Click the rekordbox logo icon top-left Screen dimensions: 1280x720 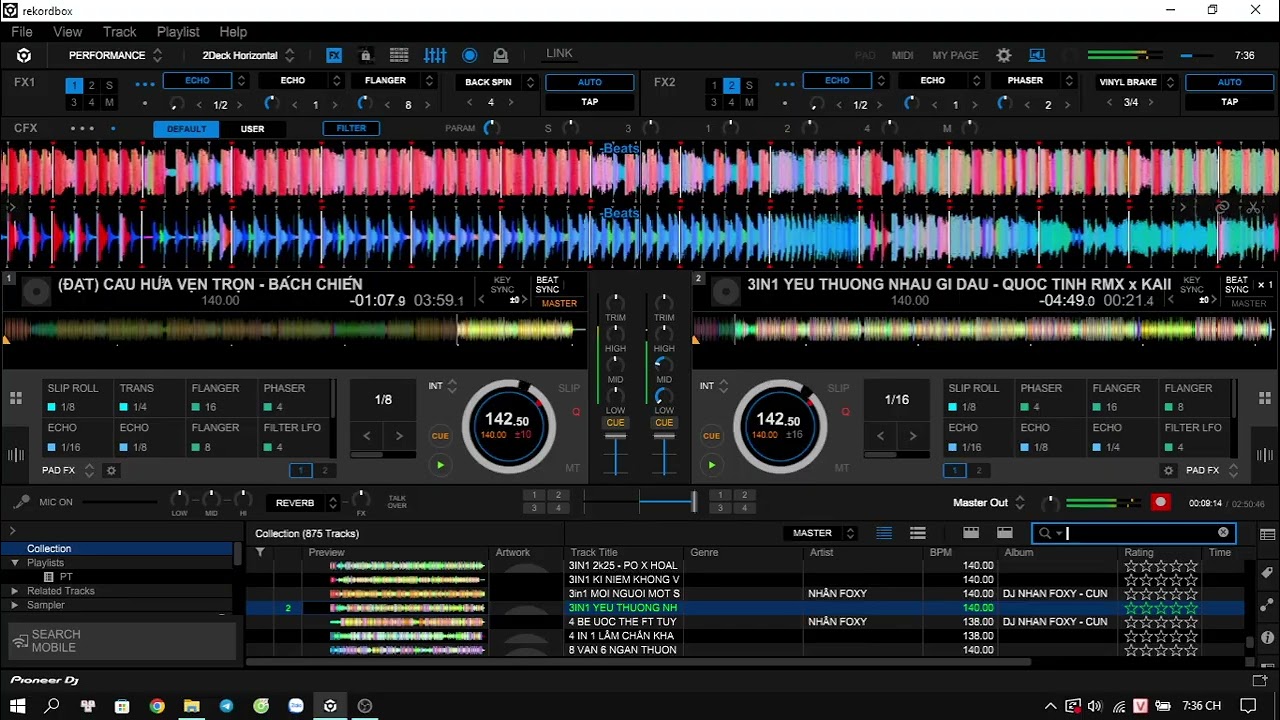tap(24, 56)
